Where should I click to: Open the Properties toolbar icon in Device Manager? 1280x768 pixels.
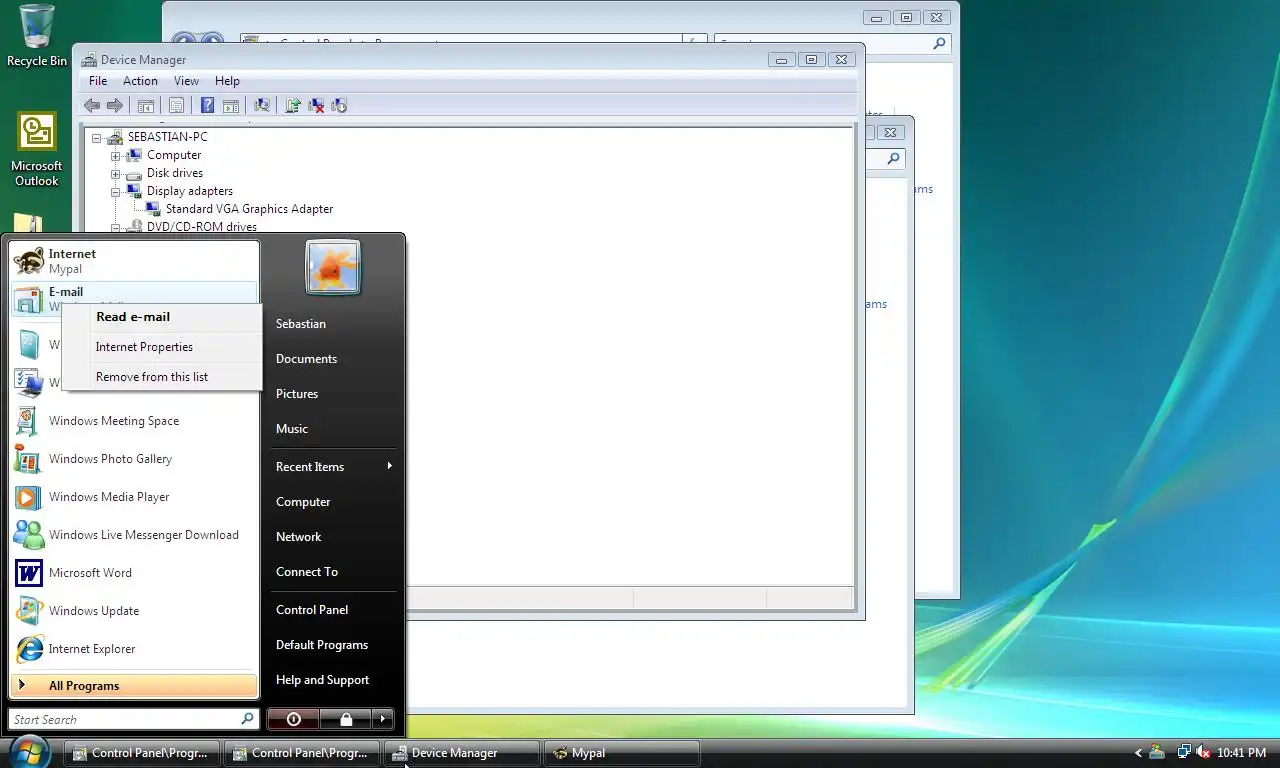176,105
